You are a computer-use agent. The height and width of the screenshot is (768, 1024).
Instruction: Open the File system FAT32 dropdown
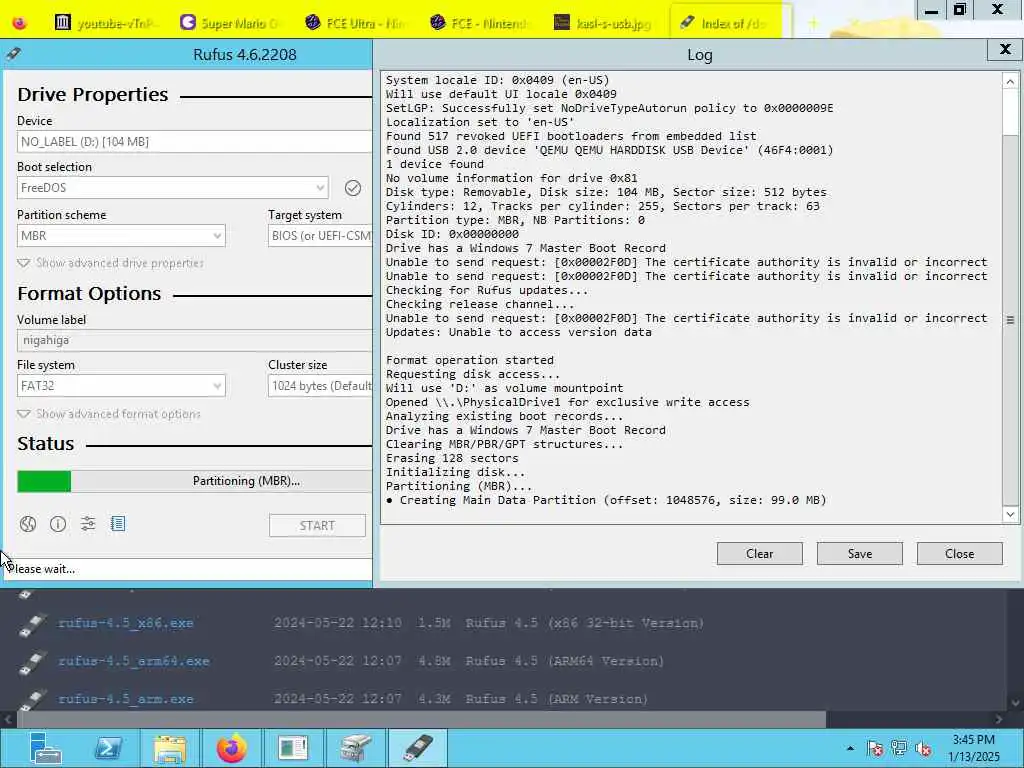(x=121, y=386)
